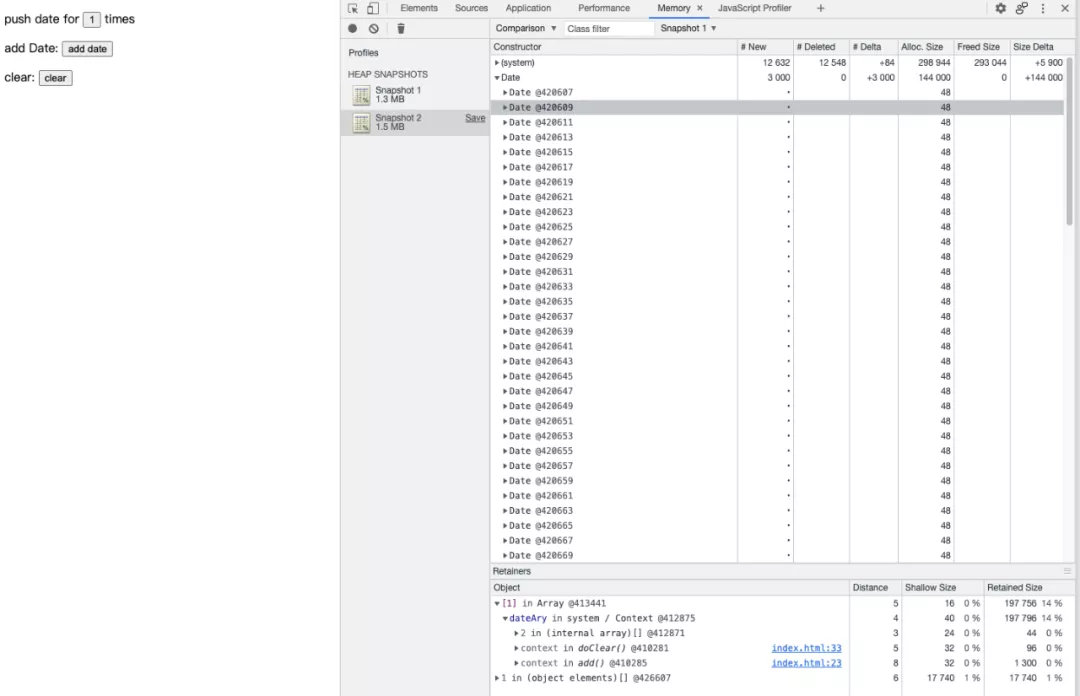The image size is (1080, 696).
Task: Add a new panel with plus icon
Action: tap(820, 8)
